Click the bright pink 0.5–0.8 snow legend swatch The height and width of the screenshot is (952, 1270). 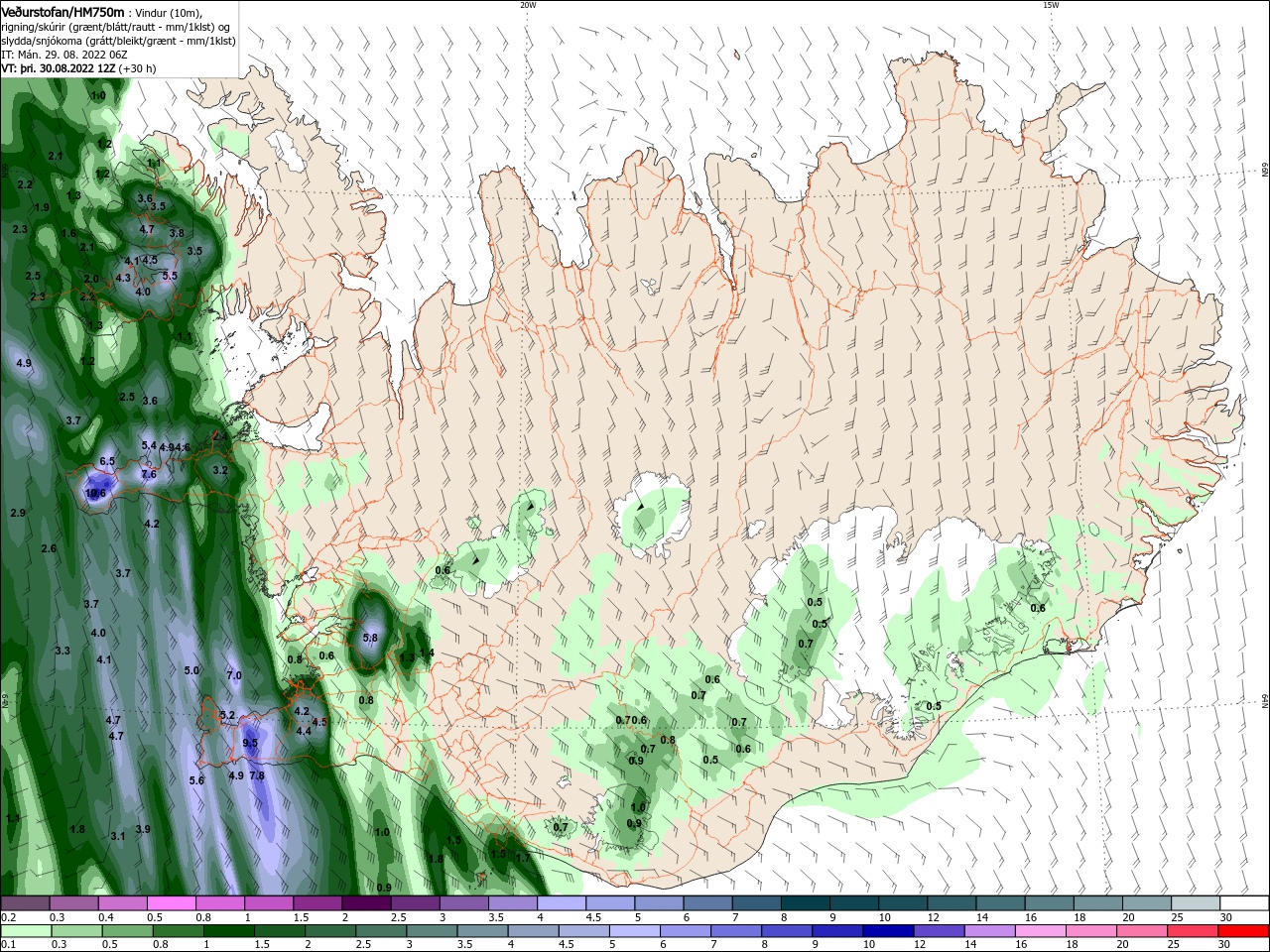pos(172,903)
